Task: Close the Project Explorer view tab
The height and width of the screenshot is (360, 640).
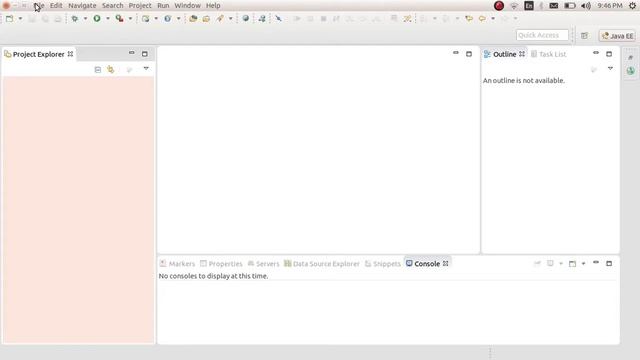Action: click(70, 54)
